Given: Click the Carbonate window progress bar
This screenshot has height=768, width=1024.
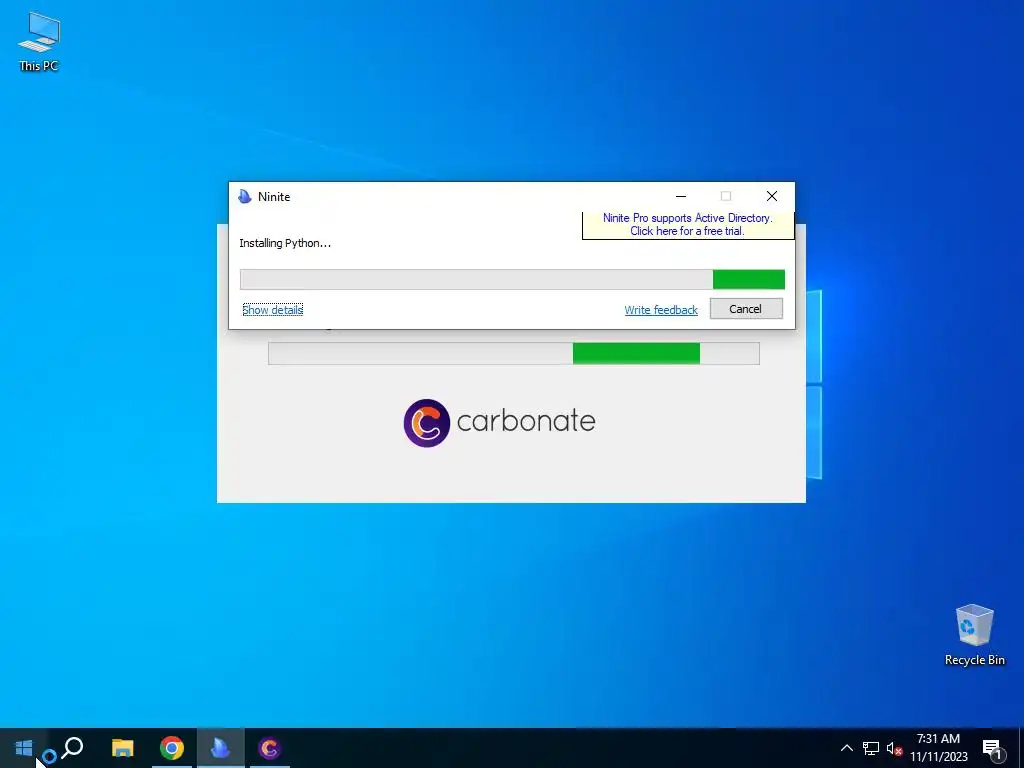Looking at the screenshot, I should [513, 353].
